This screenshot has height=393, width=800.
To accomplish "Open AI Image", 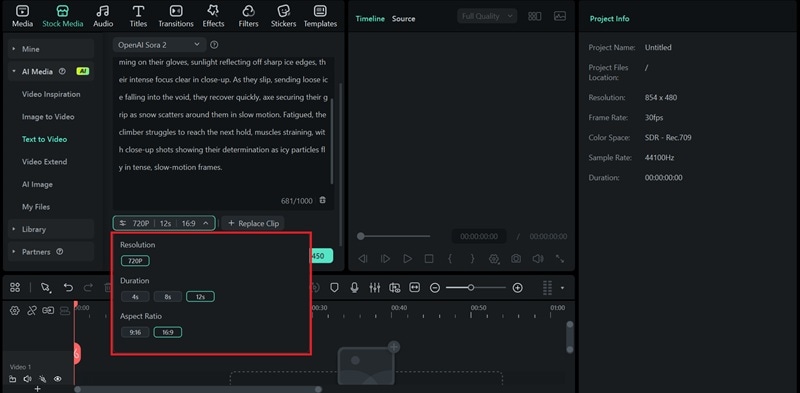I will coord(37,184).
